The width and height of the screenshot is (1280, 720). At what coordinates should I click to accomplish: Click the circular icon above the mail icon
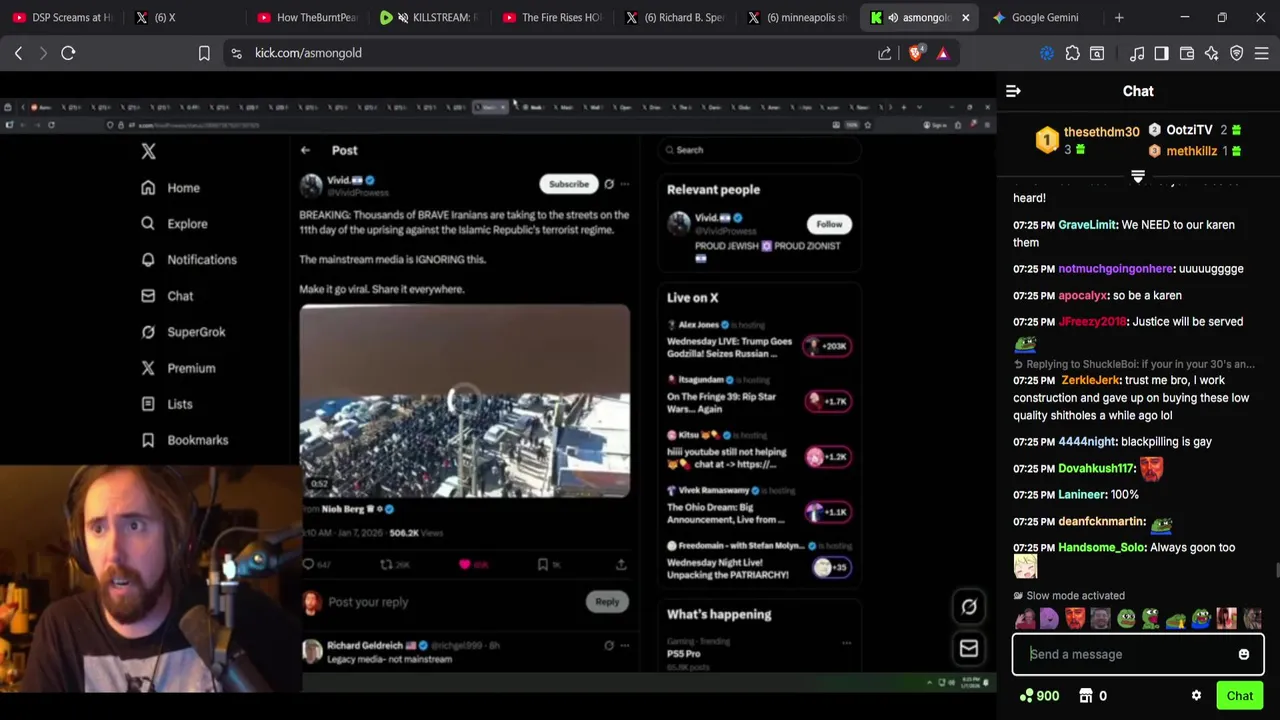pyautogui.click(x=969, y=606)
